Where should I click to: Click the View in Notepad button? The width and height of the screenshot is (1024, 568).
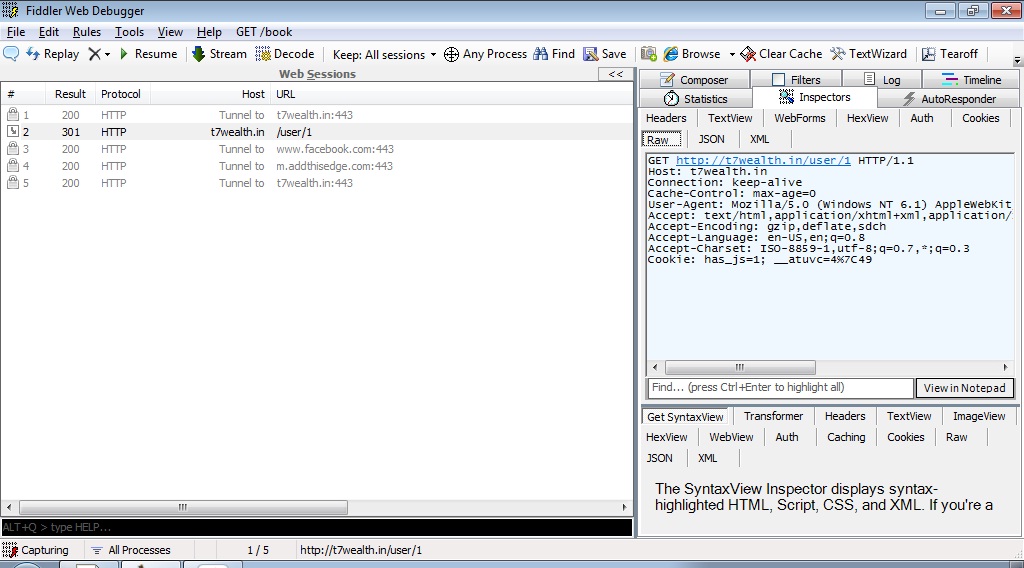(964, 388)
